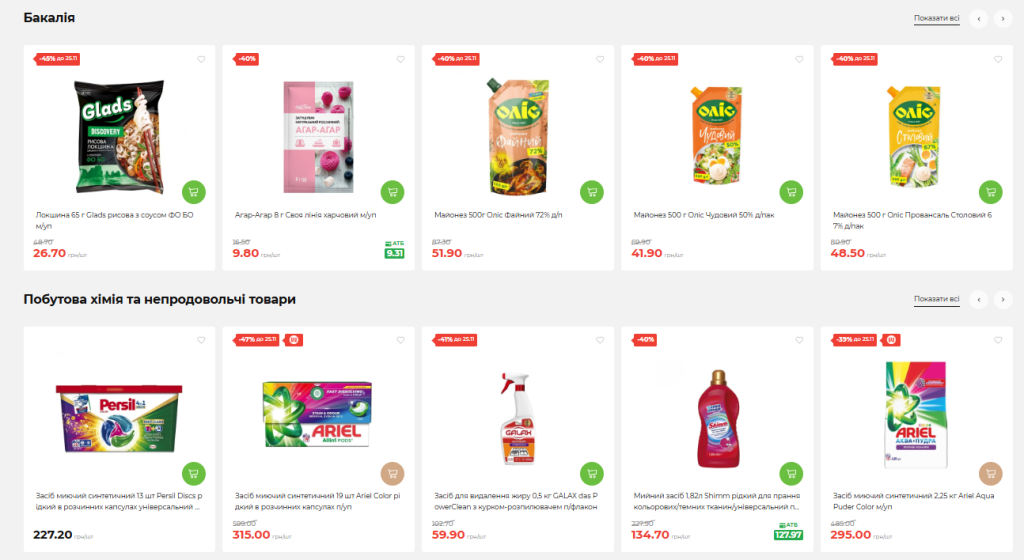
Task: Show next household chemicals carousel items
Action: click(1003, 300)
